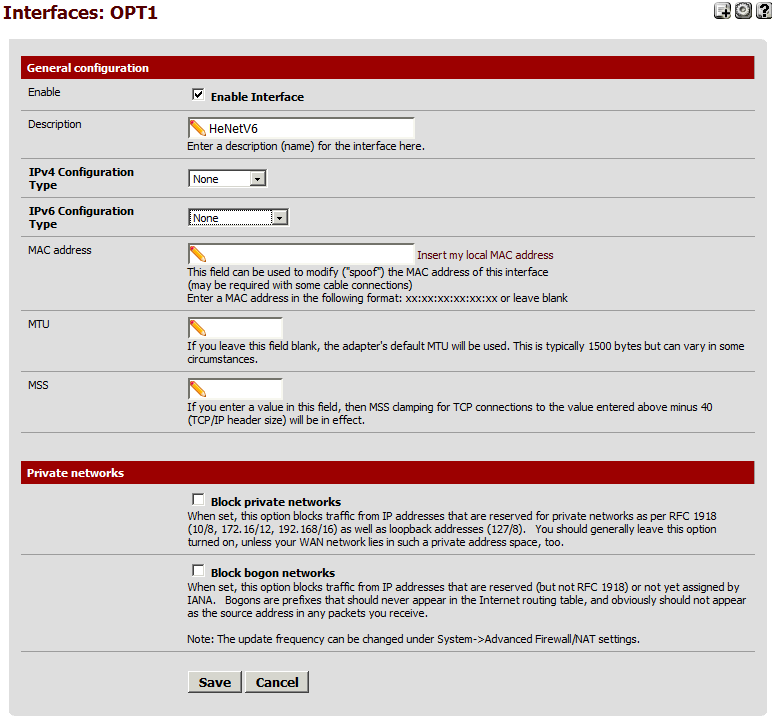Click the add shortcut page icon

[x=721, y=11]
